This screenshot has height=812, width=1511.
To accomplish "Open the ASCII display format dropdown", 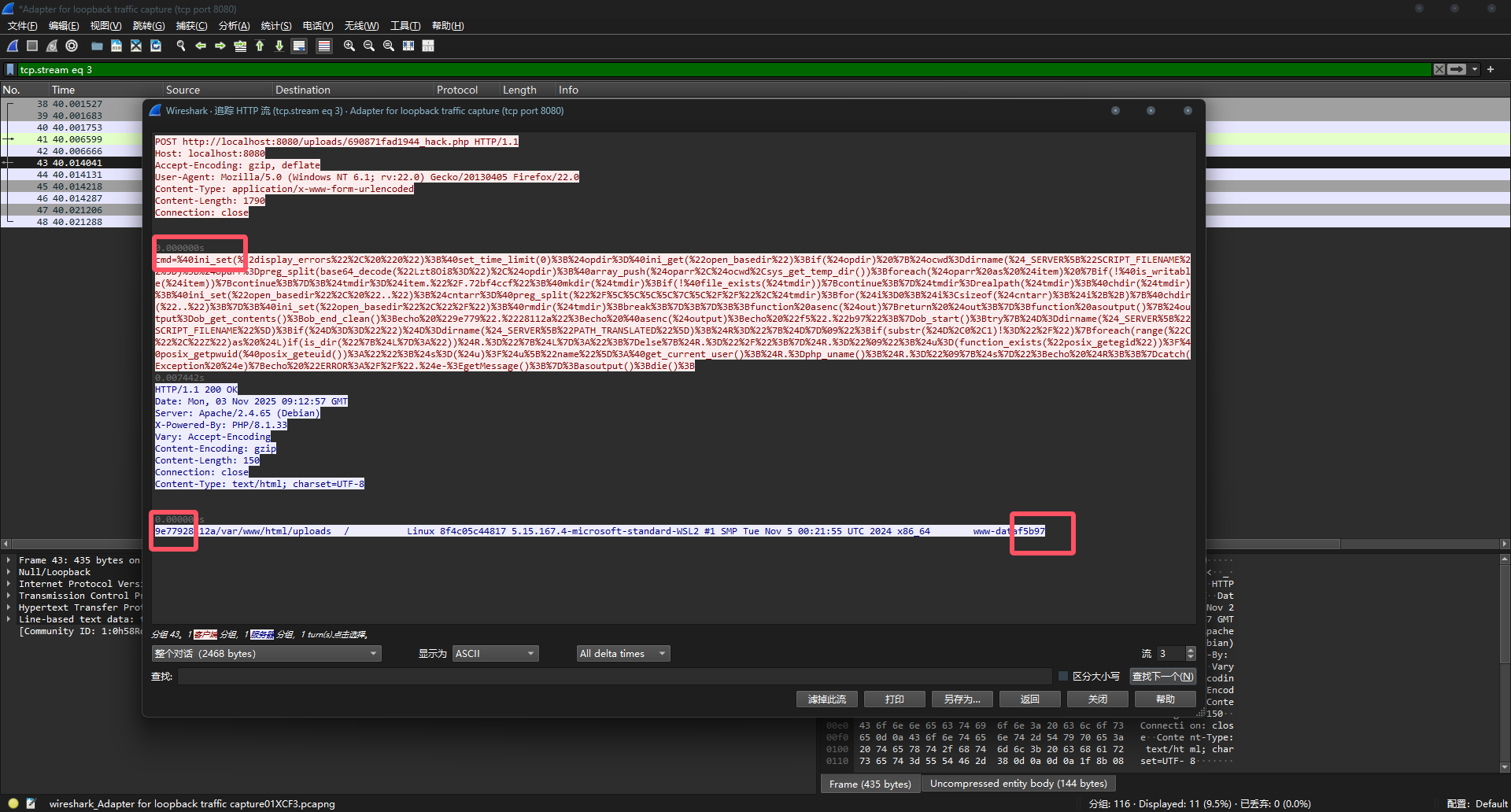I will pyautogui.click(x=495, y=654).
